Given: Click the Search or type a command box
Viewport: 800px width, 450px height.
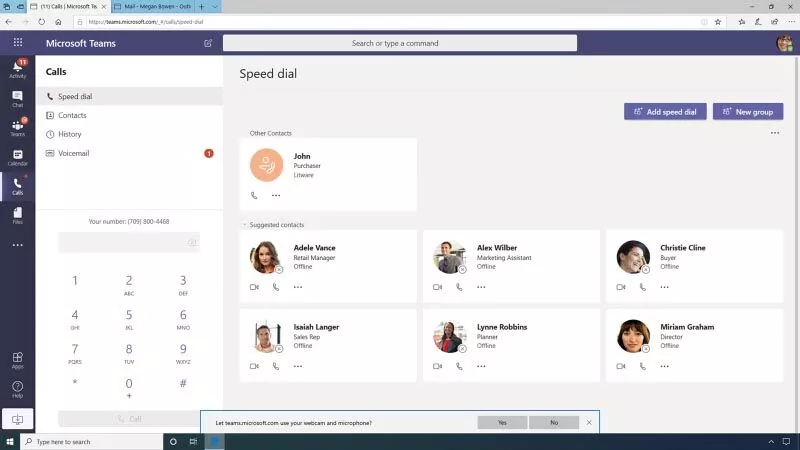Looking at the screenshot, I should click(x=400, y=43).
